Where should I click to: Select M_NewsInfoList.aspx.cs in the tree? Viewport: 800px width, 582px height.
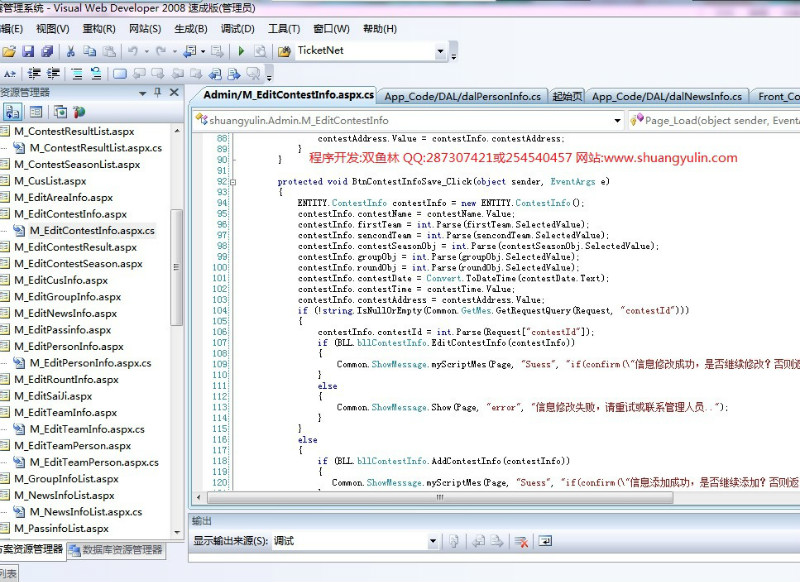(x=86, y=512)
